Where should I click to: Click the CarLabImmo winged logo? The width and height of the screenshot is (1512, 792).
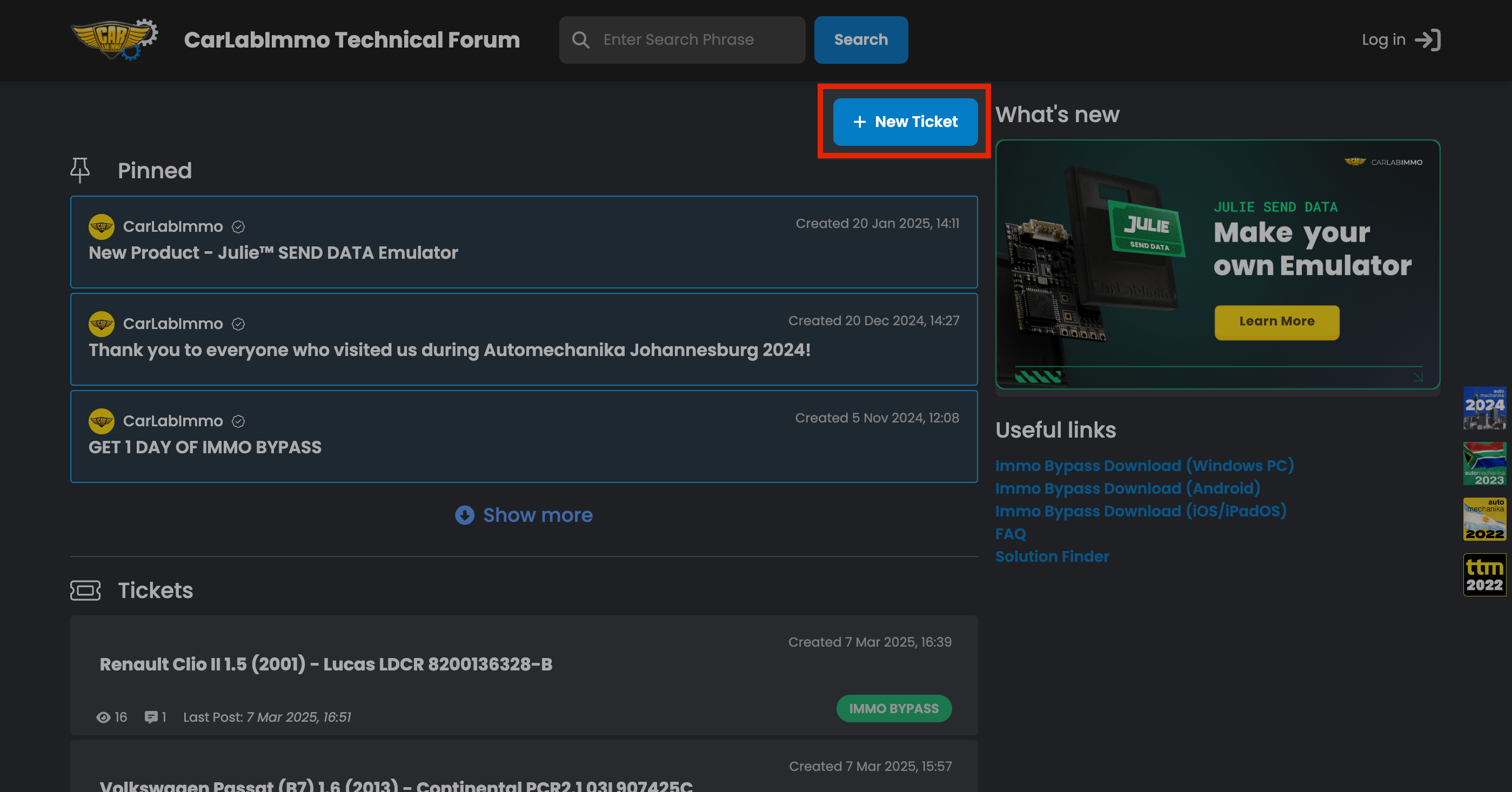coord(115,39)
